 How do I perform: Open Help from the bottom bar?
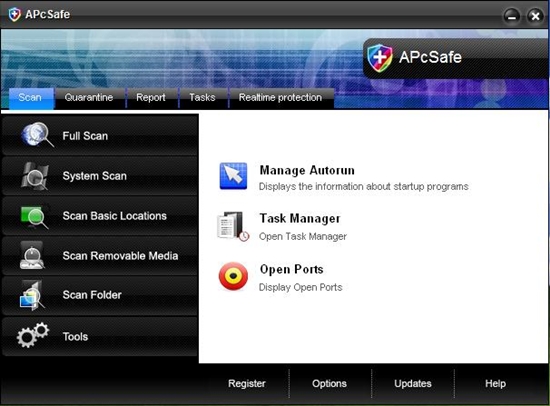pos(495,384)
